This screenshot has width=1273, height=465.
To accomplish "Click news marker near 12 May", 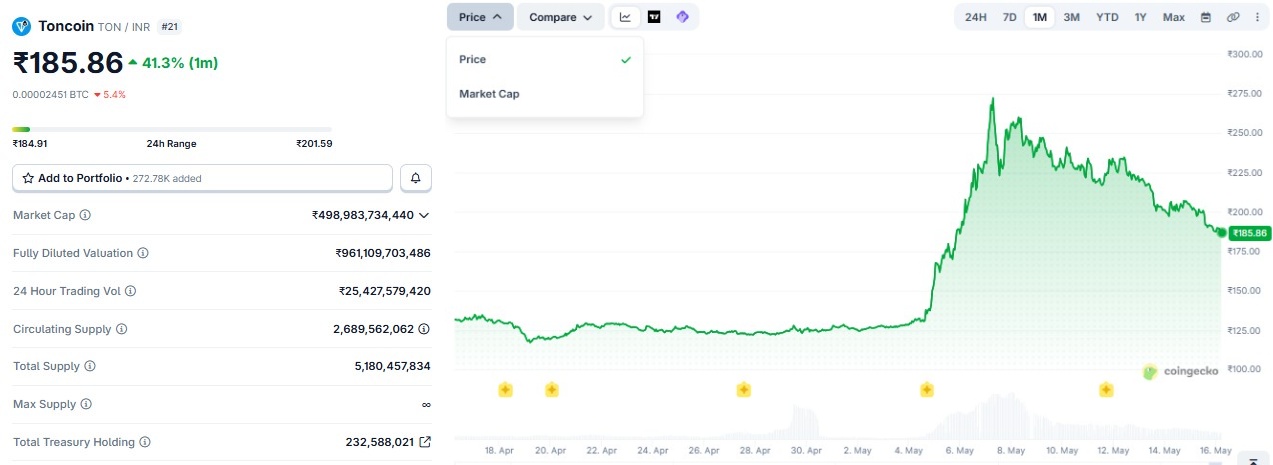I will [1106, 389].
